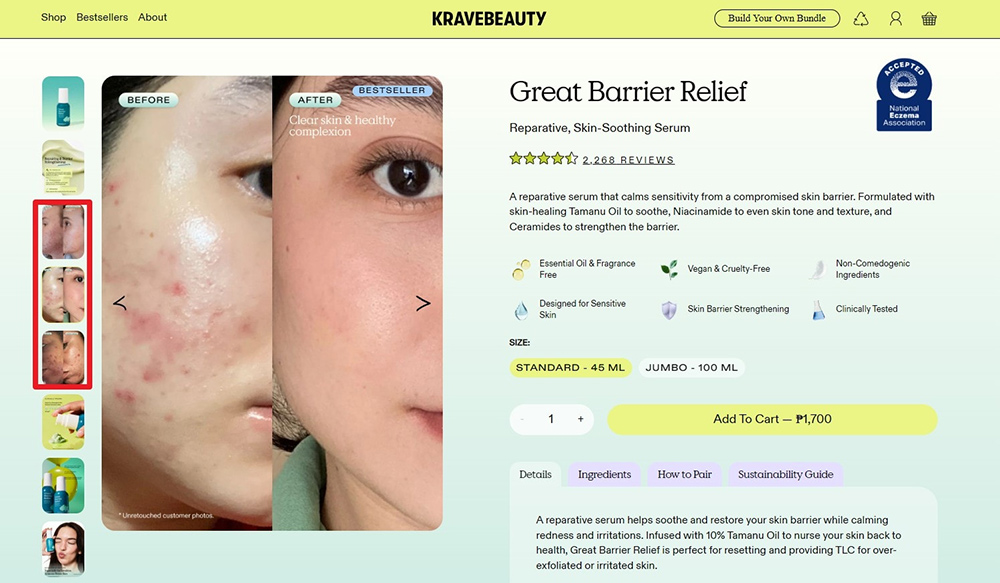Viewport: 1000px width, 583px height.
Task: Select the STANDARD - 45 ML size
Action: coord(571,367)
